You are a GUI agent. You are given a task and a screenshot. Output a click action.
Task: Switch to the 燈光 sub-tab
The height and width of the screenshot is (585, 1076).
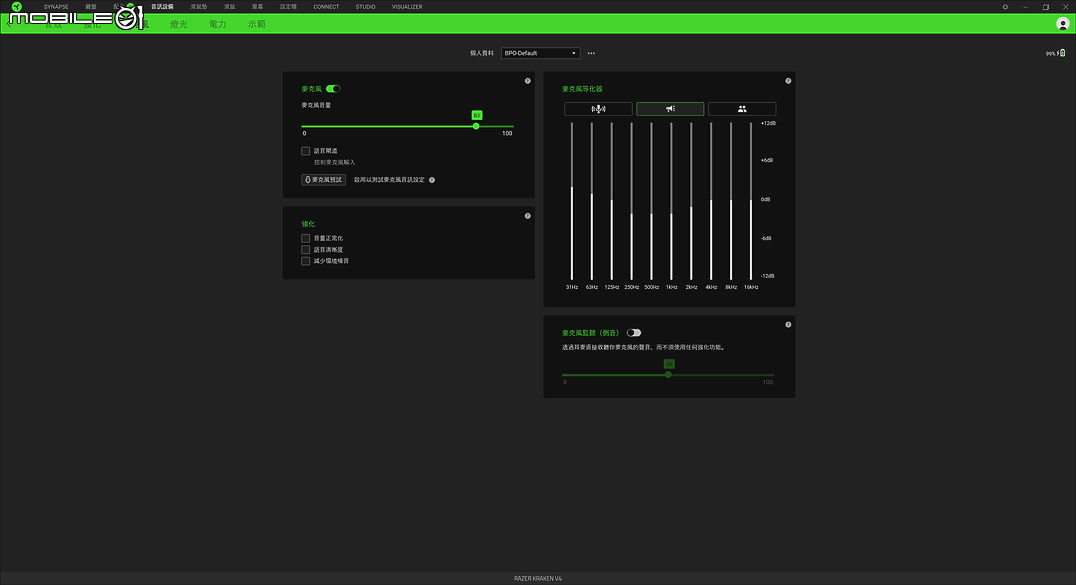pyautogui.click(x=178, y=24)
